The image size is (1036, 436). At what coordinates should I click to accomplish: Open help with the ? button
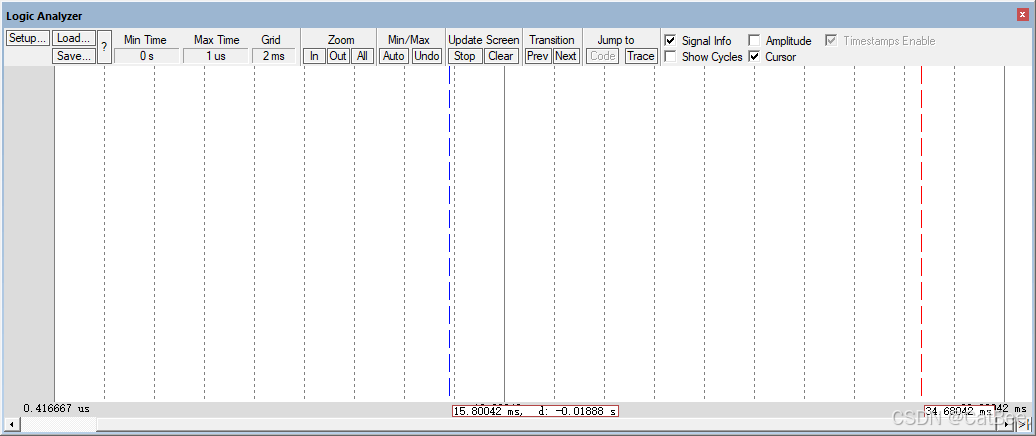click(104, 48)
